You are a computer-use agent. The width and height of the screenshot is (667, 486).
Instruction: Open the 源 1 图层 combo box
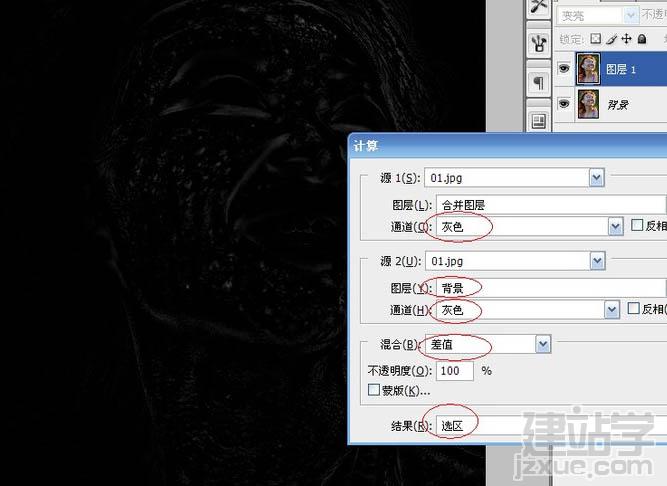click(x=551, y=205)
